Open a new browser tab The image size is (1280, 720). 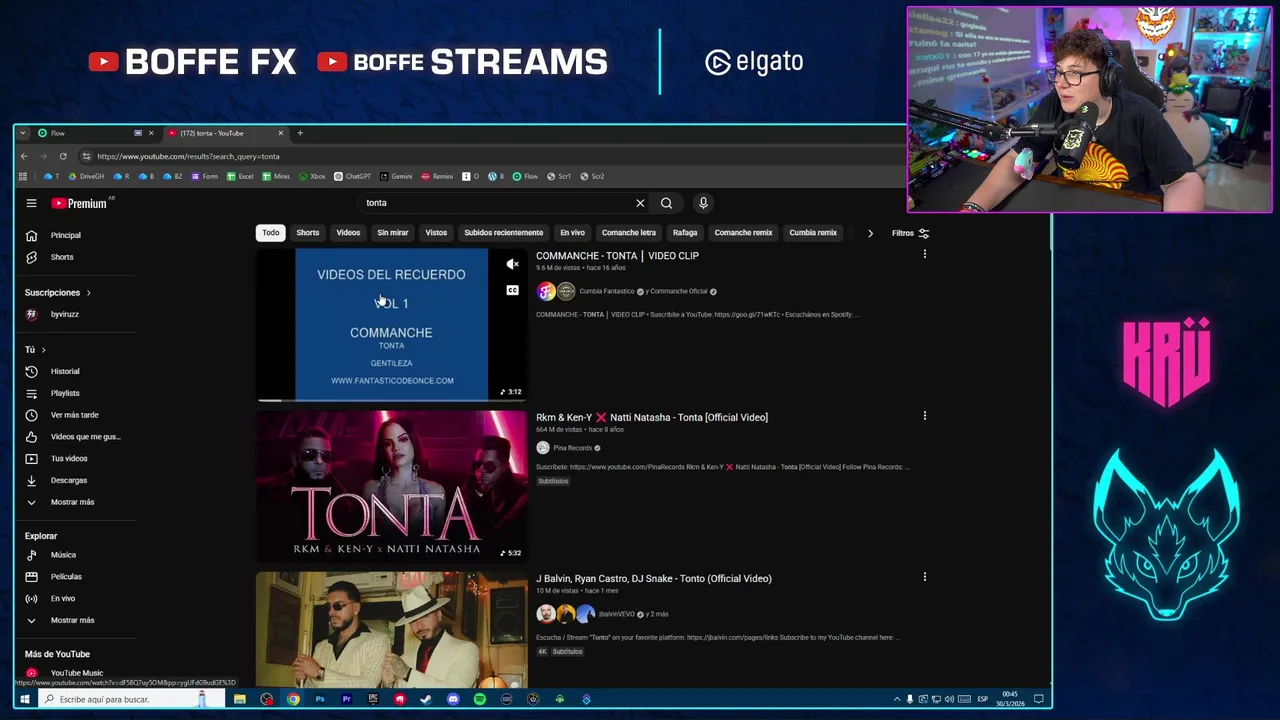300,133
